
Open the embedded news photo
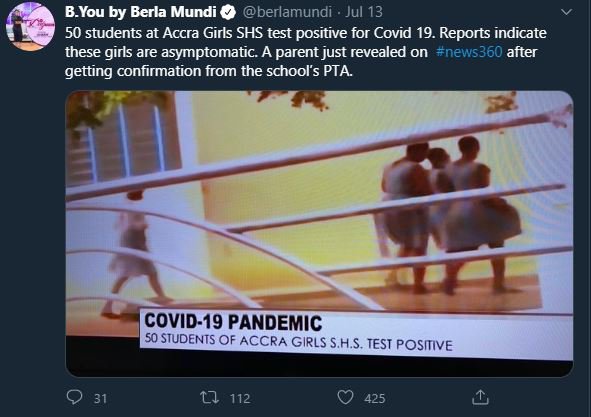tap(319, 233)
